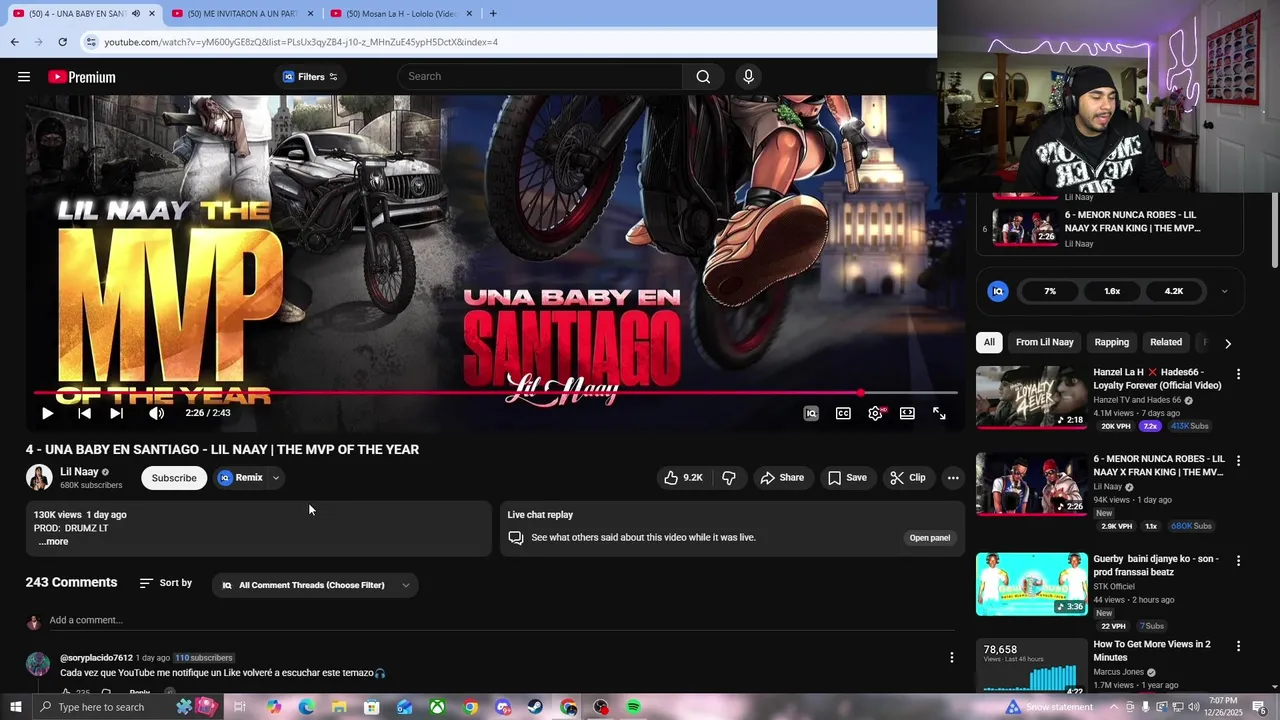Dislike the video
Screen dimensions: 1280x720
pyautogui.click(x=729, y=478)
